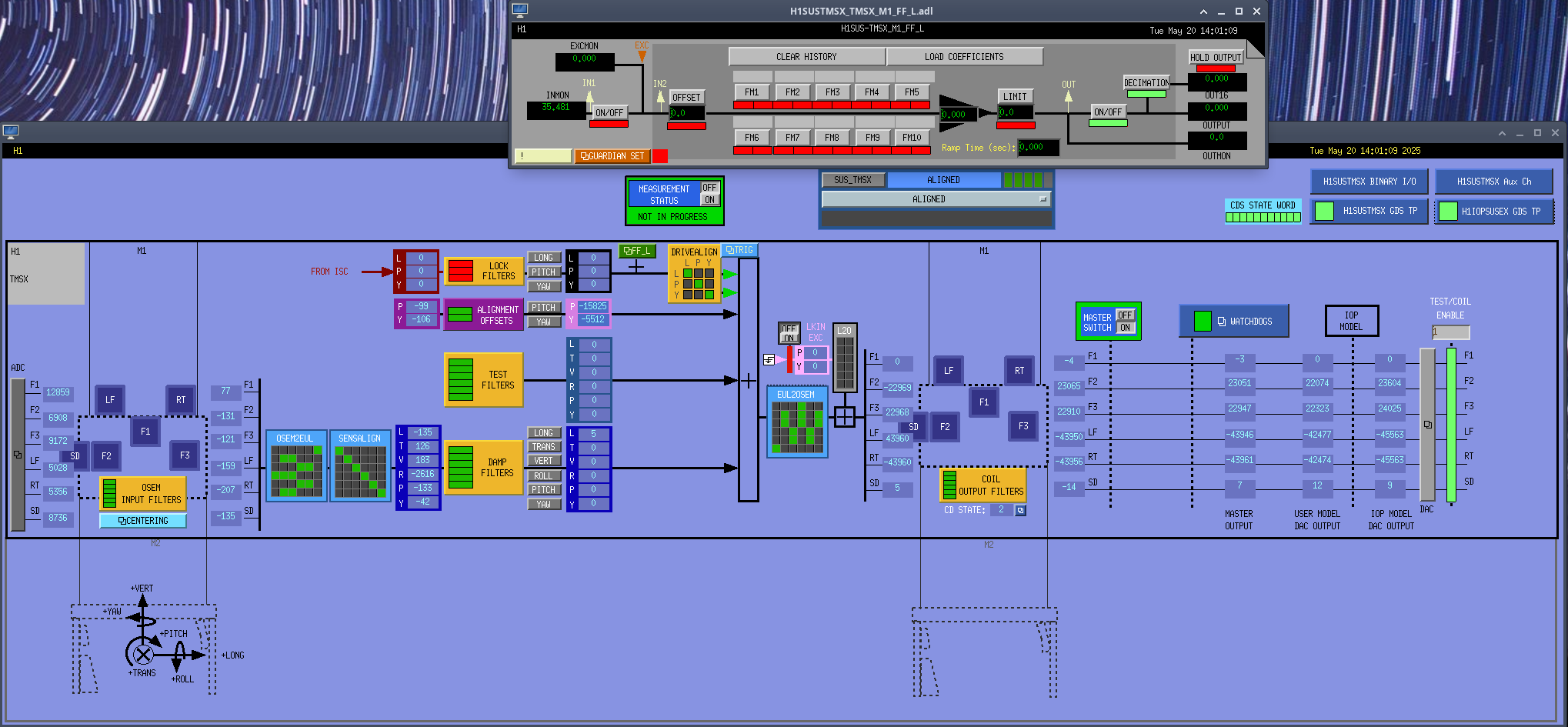
Task: Open the TRIG related display menu
Action: coord(739,250)
